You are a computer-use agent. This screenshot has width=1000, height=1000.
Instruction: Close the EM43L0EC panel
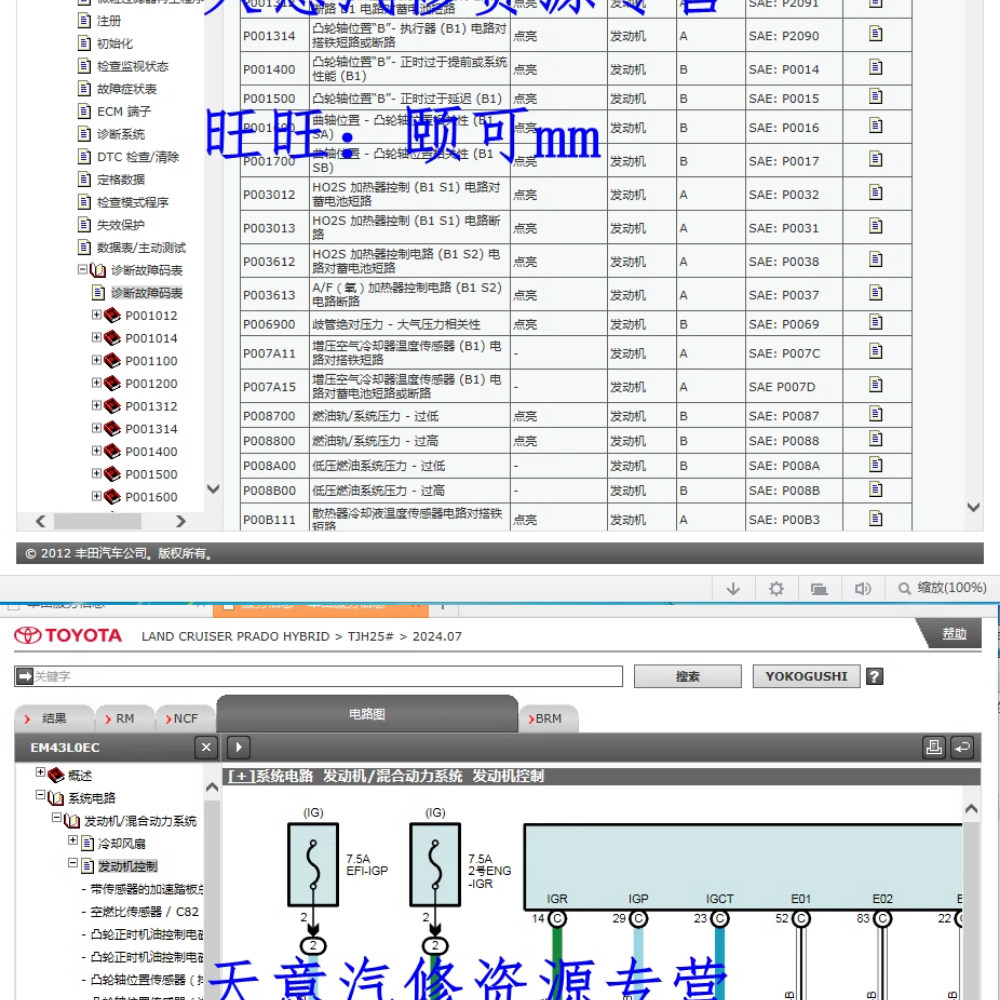(x=206, y=747)
